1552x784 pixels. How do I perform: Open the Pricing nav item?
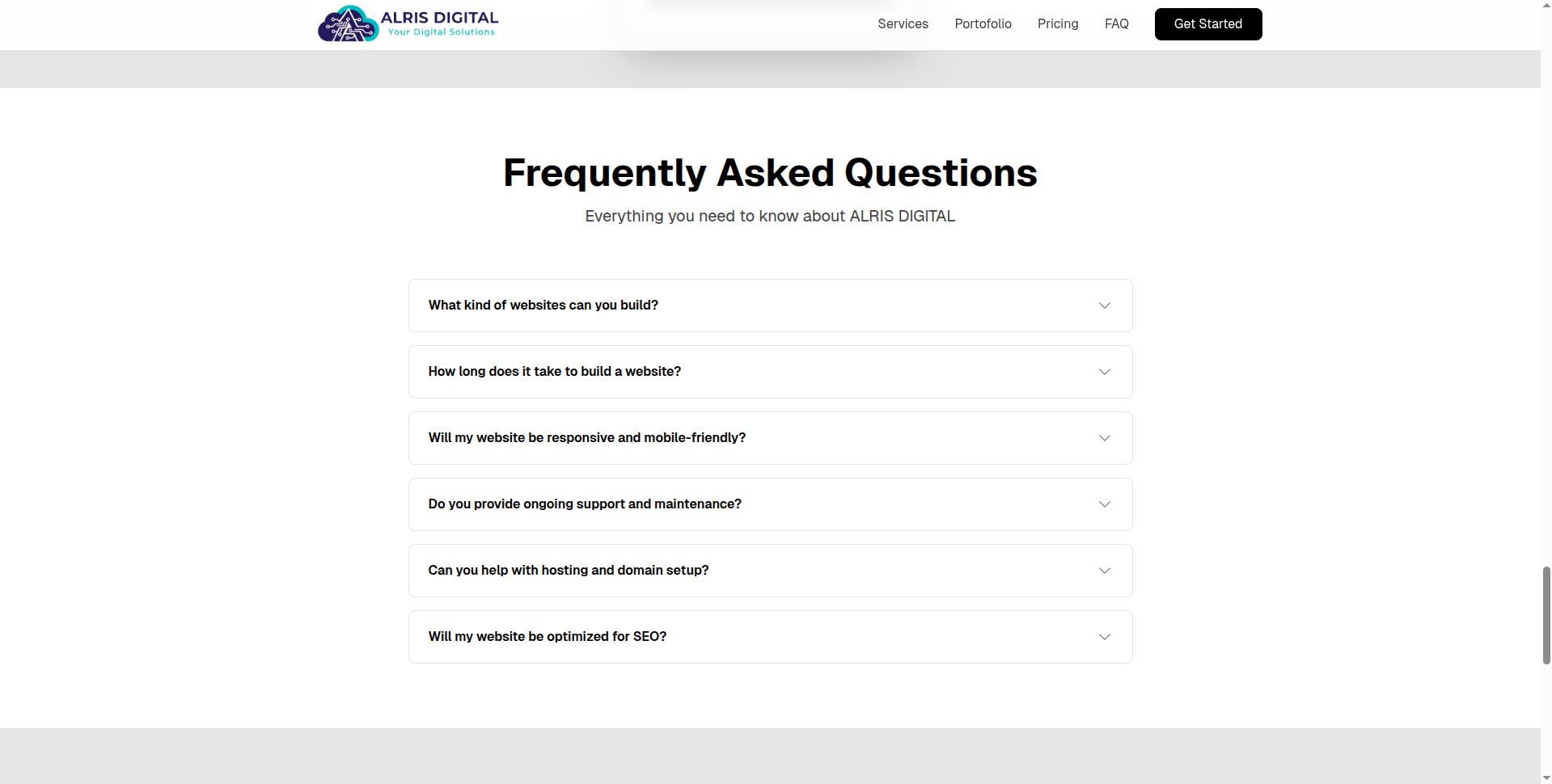coord(1058,24)
